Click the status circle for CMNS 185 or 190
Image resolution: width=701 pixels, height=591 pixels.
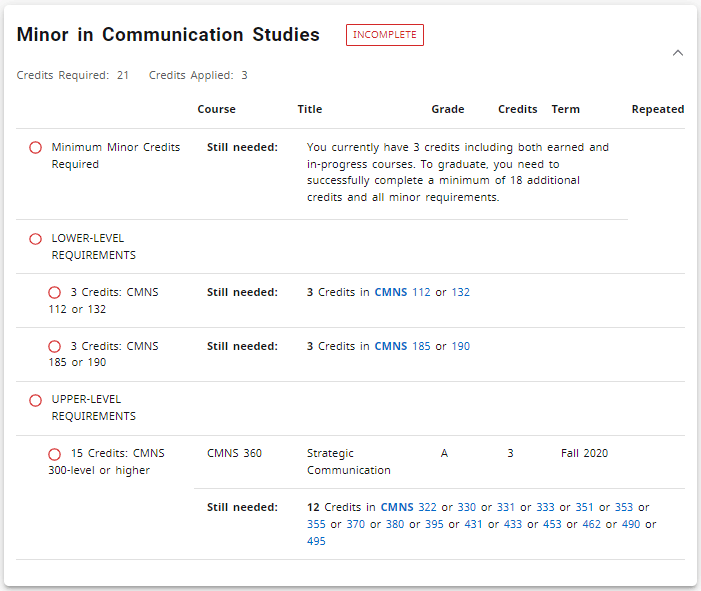pyautogui.click(x=55, y=347)
